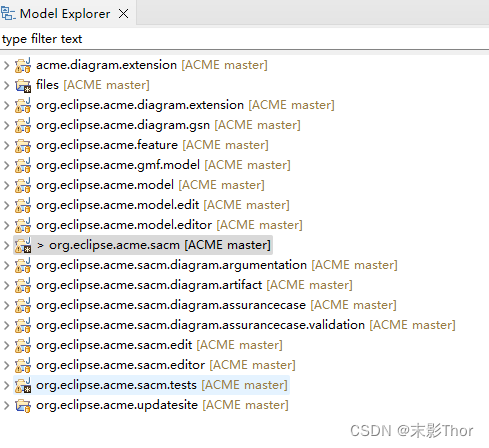Image resolution: width=489 pixels, height=448 pixels.
Task: Select org.eclipse.acme.sacm.editor label
Action: (x=166, y=365)
